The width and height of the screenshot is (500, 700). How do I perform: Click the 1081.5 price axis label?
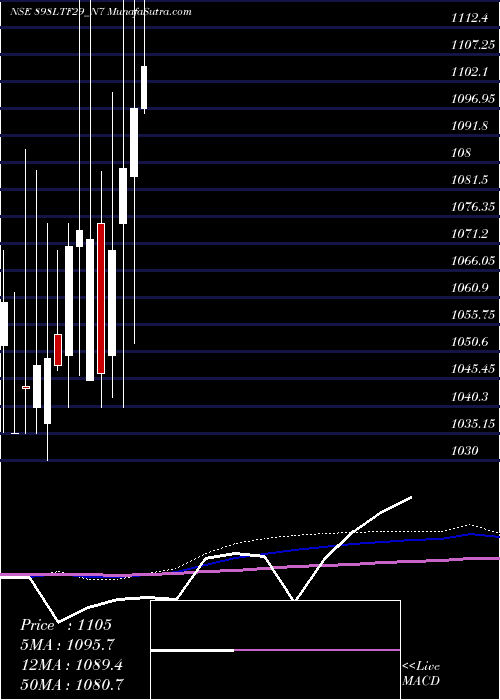[x=469, y=179]
